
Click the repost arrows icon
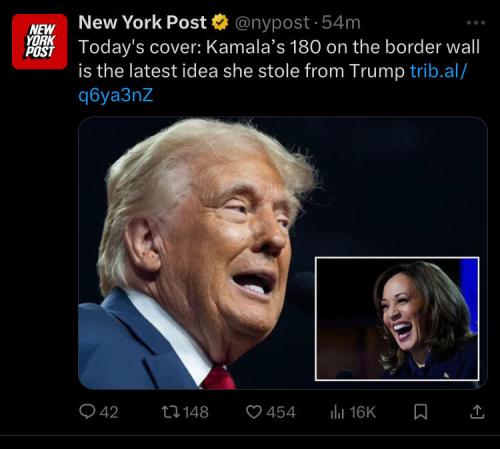[x=171, y=412]
